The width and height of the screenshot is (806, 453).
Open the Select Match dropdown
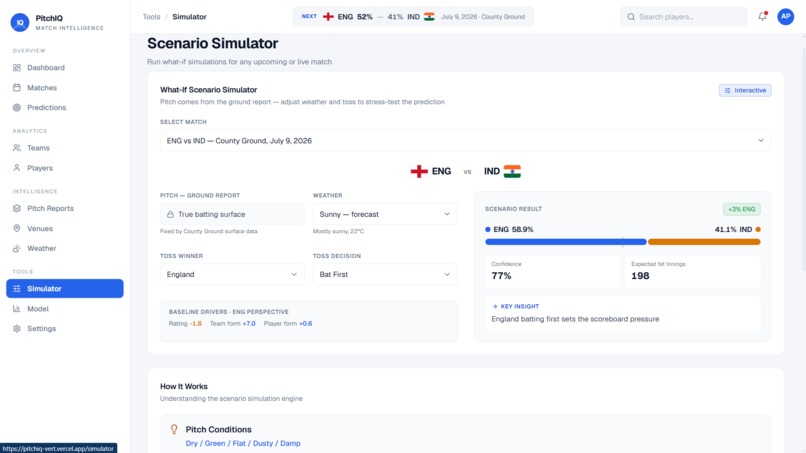click(x=465, y=140)
